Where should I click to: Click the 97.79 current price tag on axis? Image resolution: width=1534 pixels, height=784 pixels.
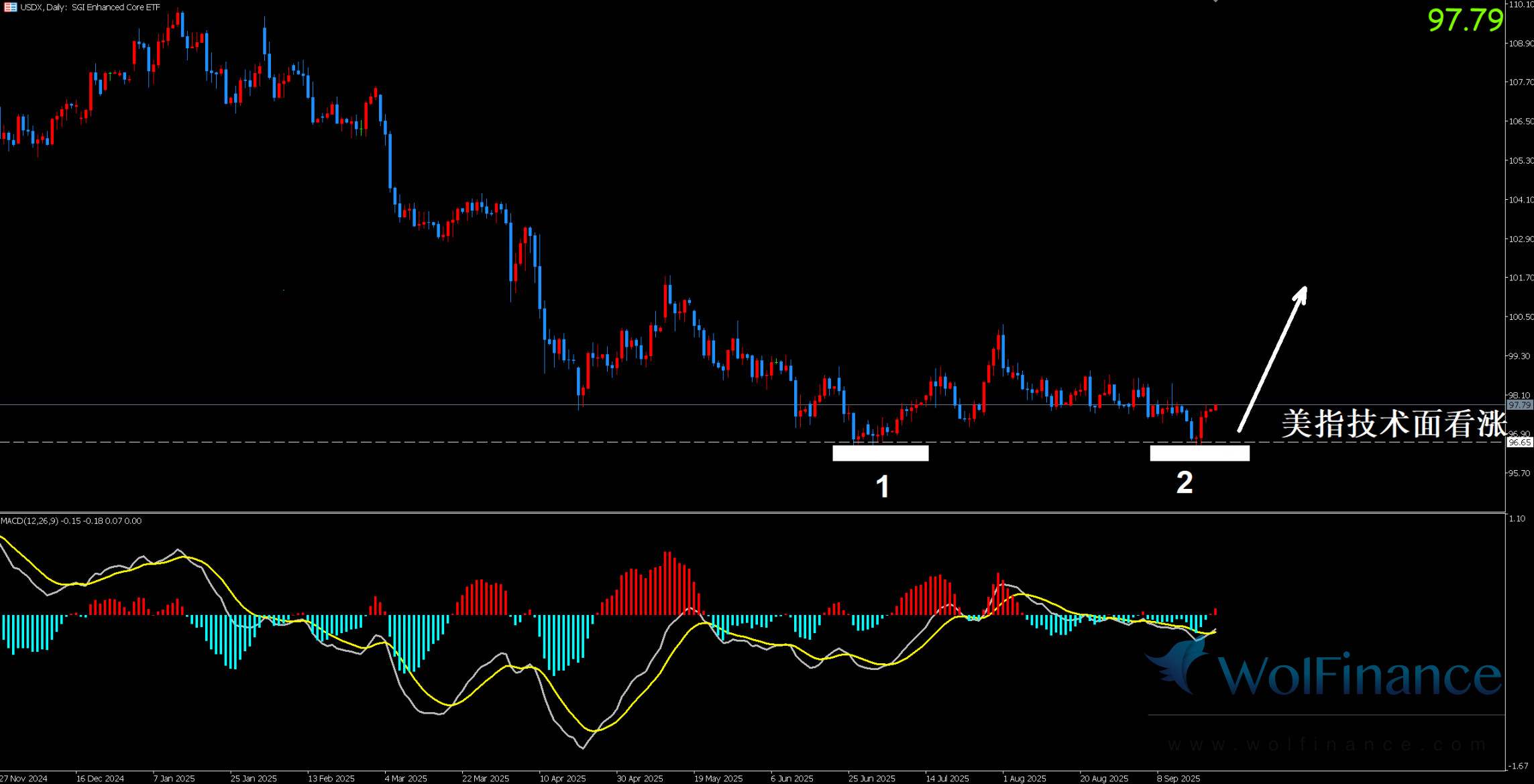pos(1519,405)
